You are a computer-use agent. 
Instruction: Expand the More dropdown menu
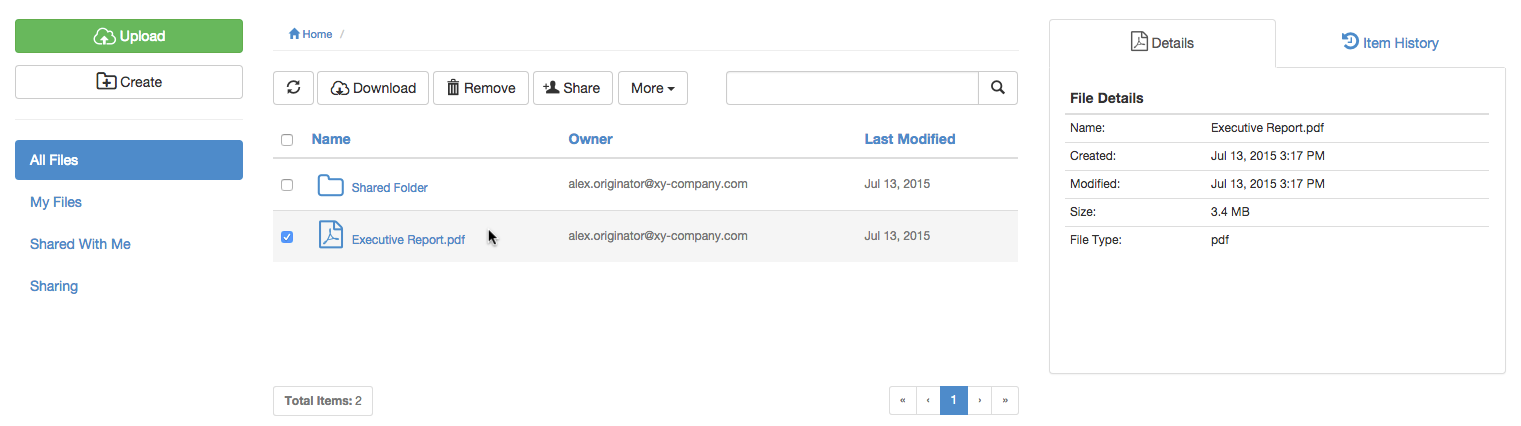pos(652,88)
